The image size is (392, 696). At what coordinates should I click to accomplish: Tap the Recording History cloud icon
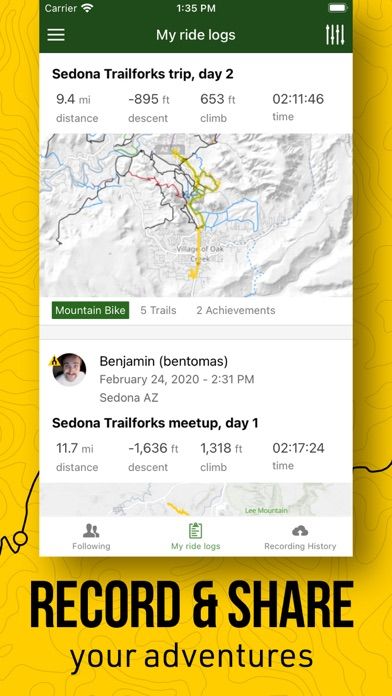click(x=300, y=530)
